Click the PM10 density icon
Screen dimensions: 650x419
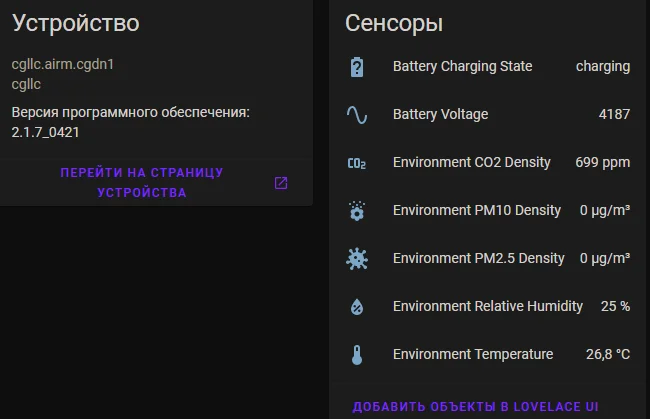(x=357, y=211)
